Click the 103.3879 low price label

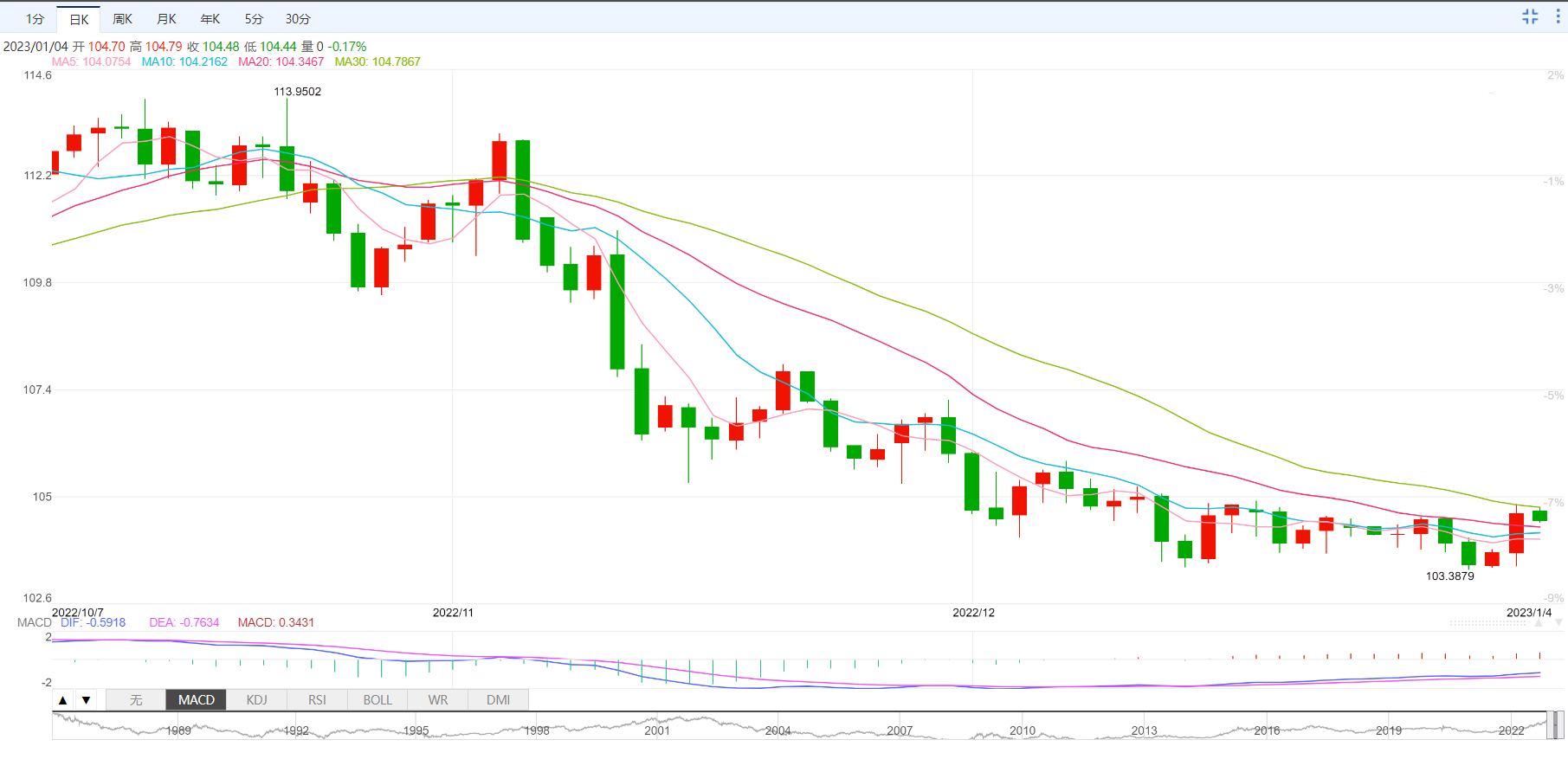(x=1449, y=576)
